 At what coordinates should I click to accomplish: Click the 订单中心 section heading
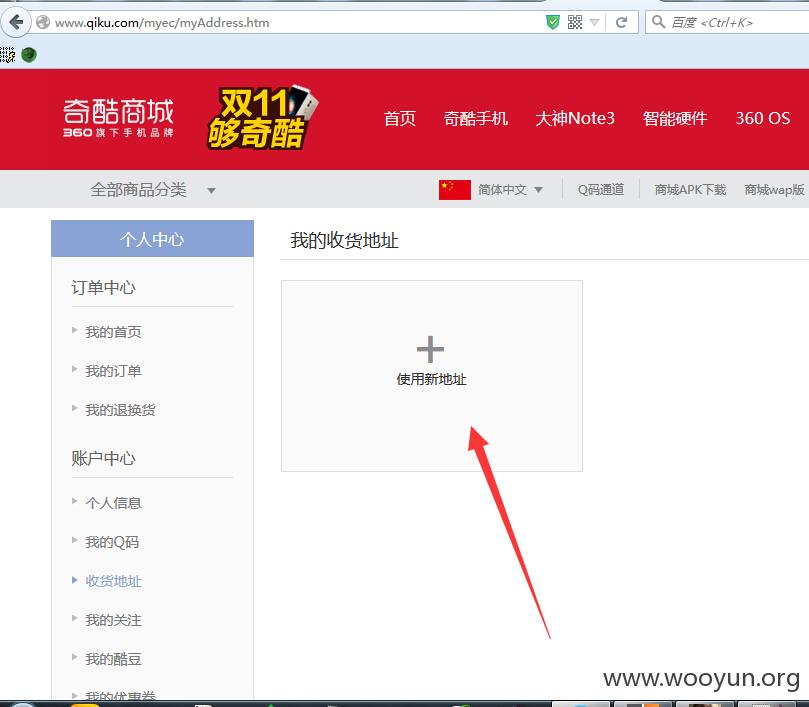[x=103, y=287]
